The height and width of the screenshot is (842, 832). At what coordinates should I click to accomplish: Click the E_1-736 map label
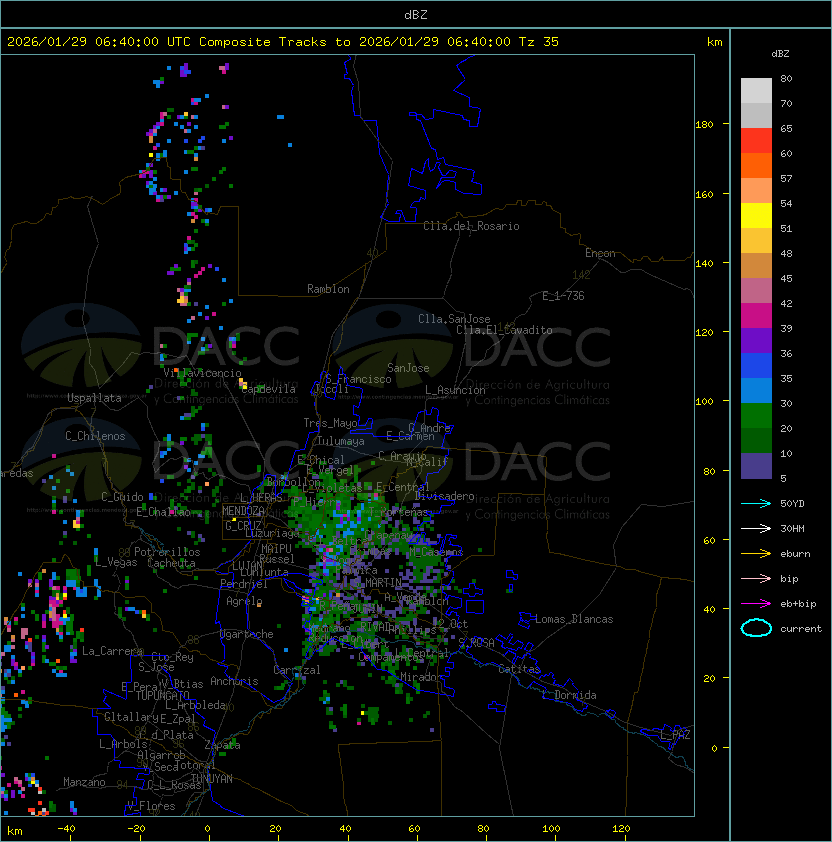coord(563,296)
